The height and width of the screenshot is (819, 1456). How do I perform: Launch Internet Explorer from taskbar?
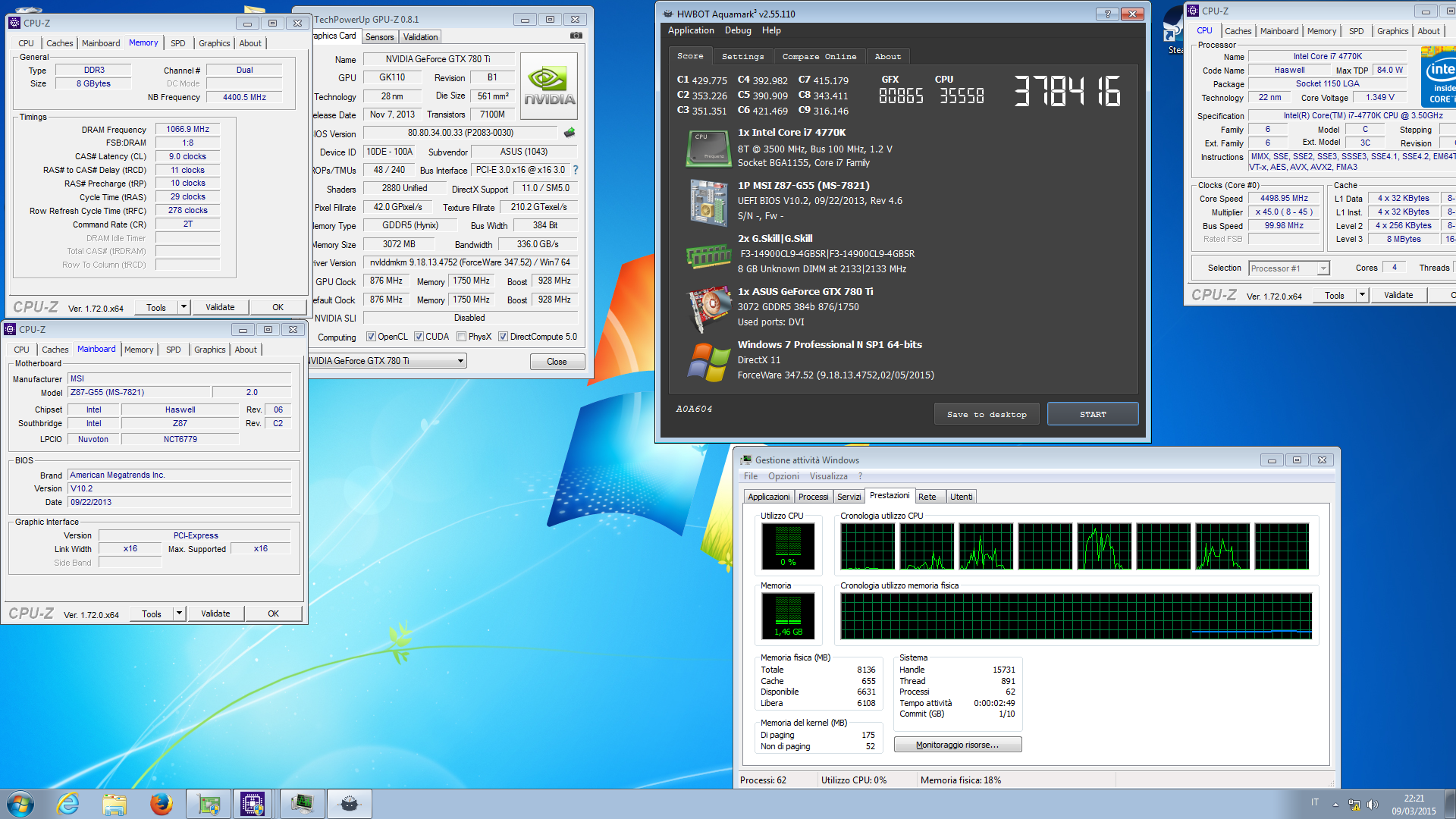pos(68,804)
